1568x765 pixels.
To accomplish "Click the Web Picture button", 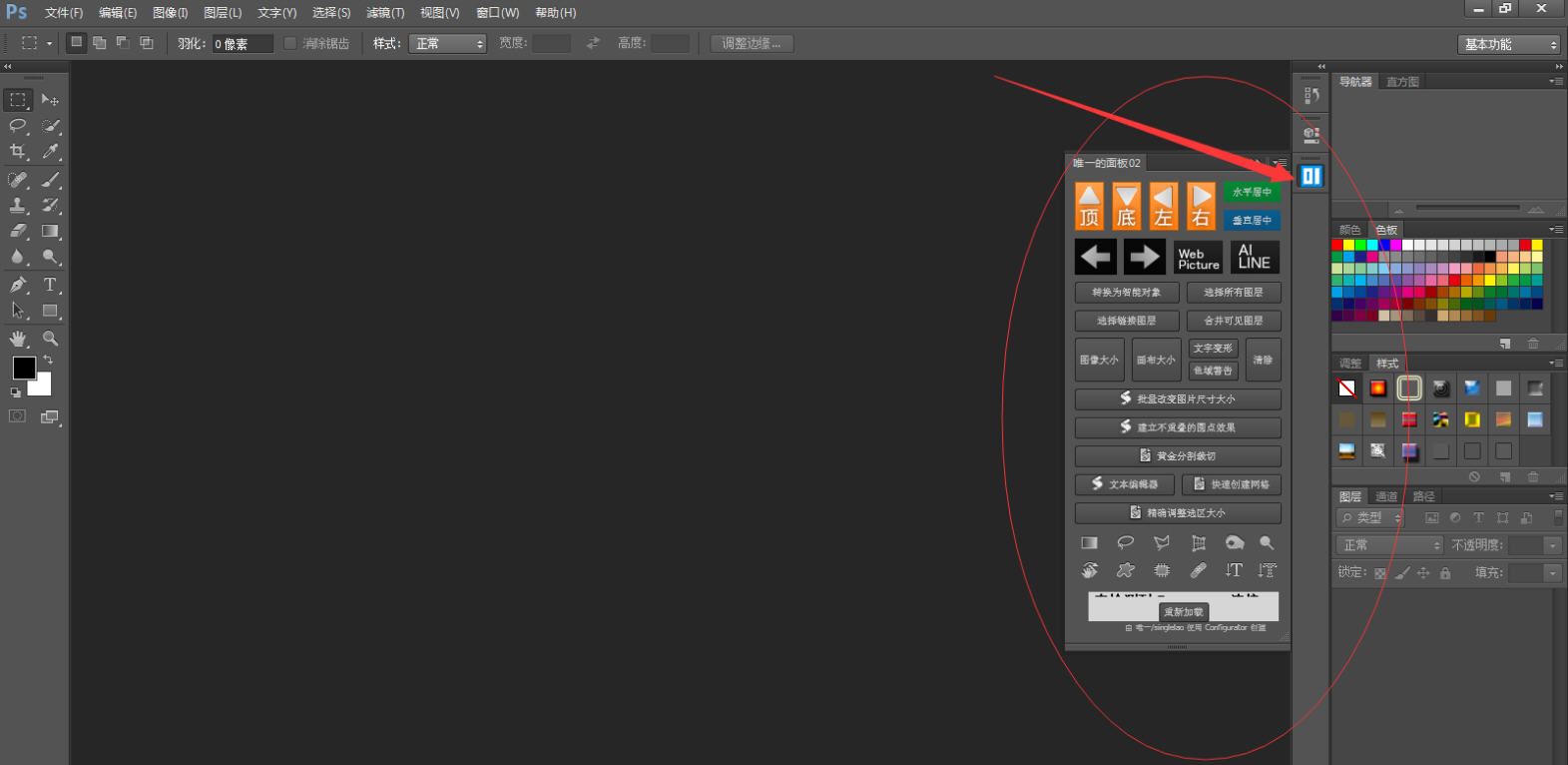I will pos(1198,257).
